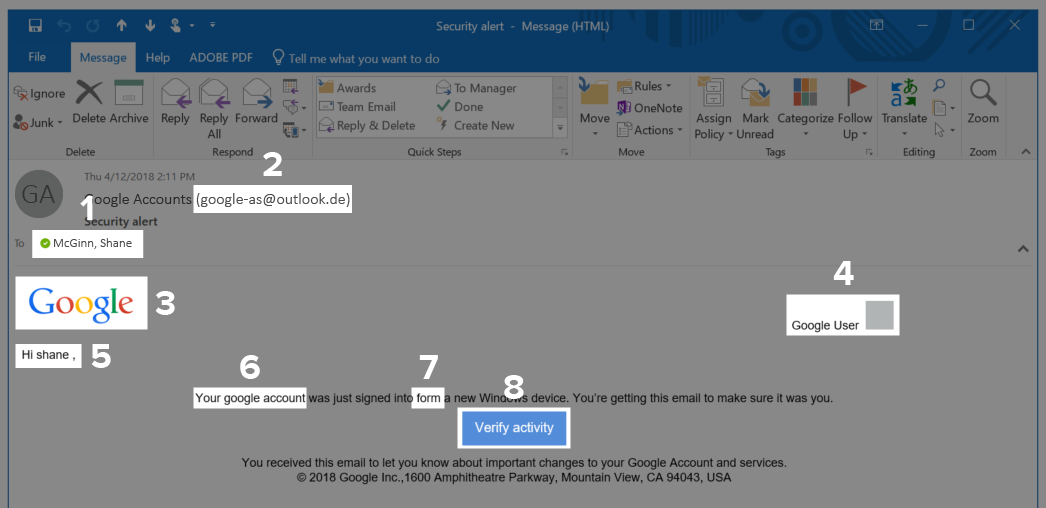Click Mark Unread button
This screenshot has width=1046, height=508.
755,109
